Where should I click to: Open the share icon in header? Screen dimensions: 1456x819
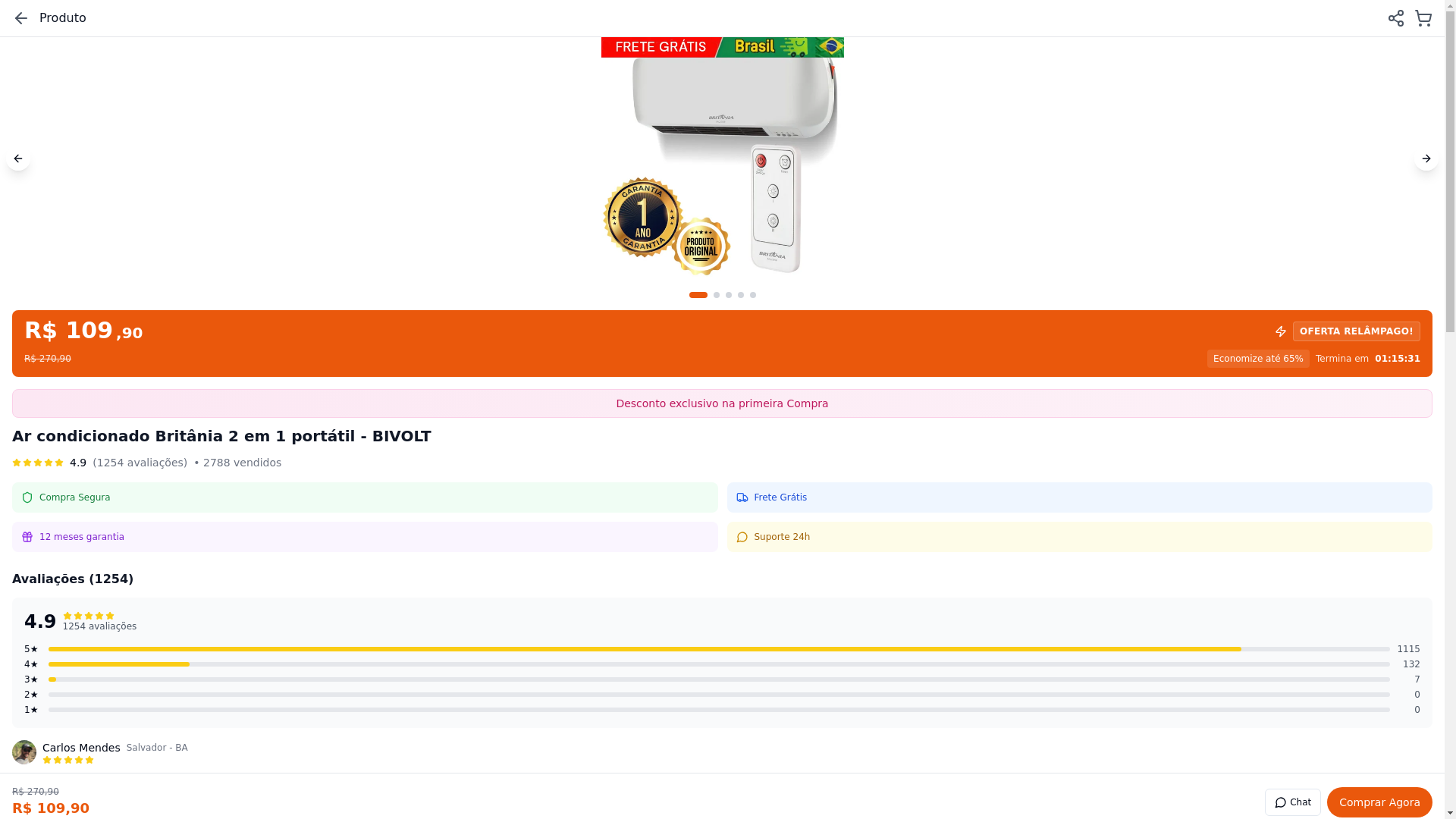tap(1396, 18)
